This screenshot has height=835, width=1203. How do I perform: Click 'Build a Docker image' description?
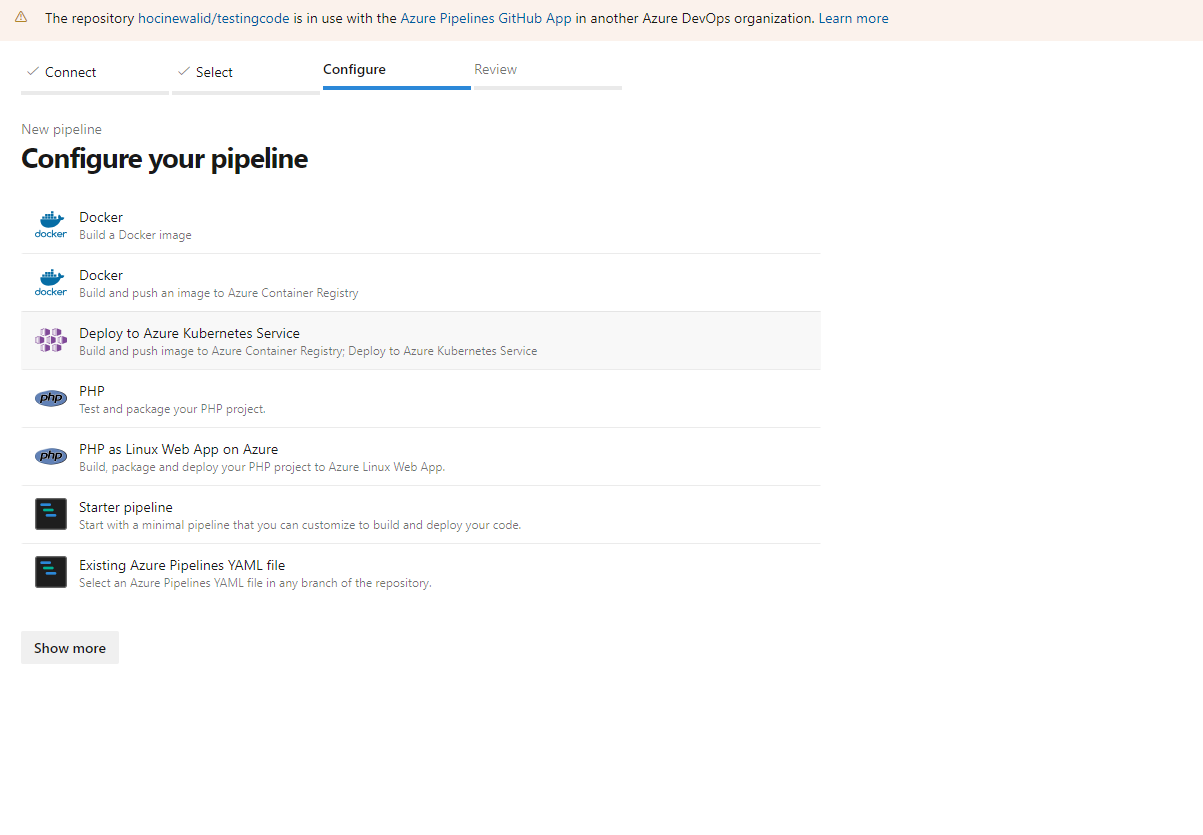(135, 235)
